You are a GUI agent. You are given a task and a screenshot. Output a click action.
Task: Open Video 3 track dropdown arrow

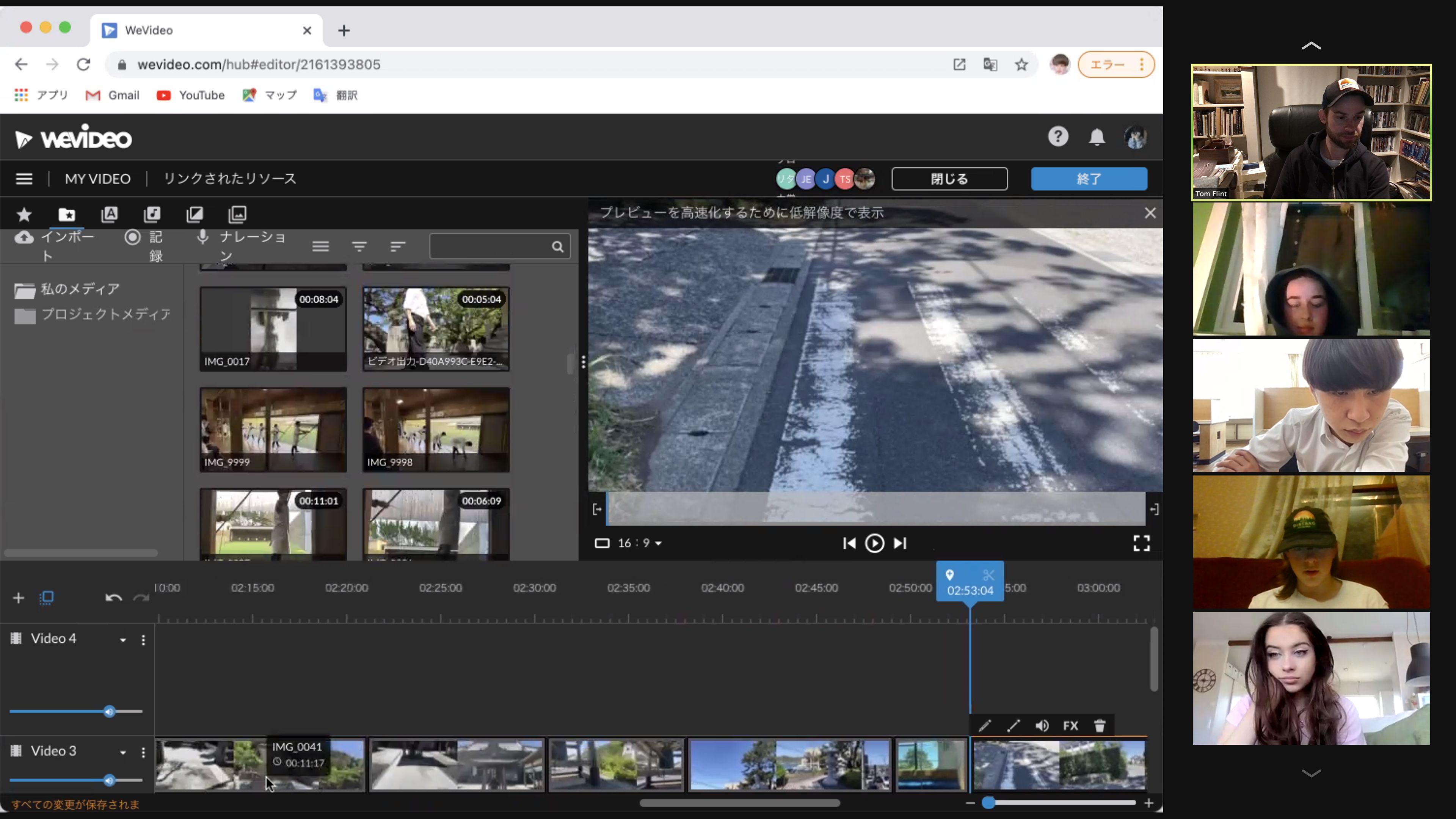point(122,752)
